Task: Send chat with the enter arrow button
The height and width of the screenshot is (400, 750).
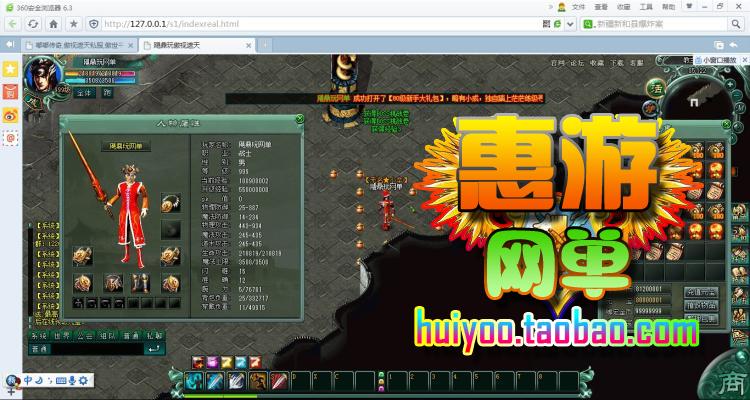Action: (x=155, y=349)
